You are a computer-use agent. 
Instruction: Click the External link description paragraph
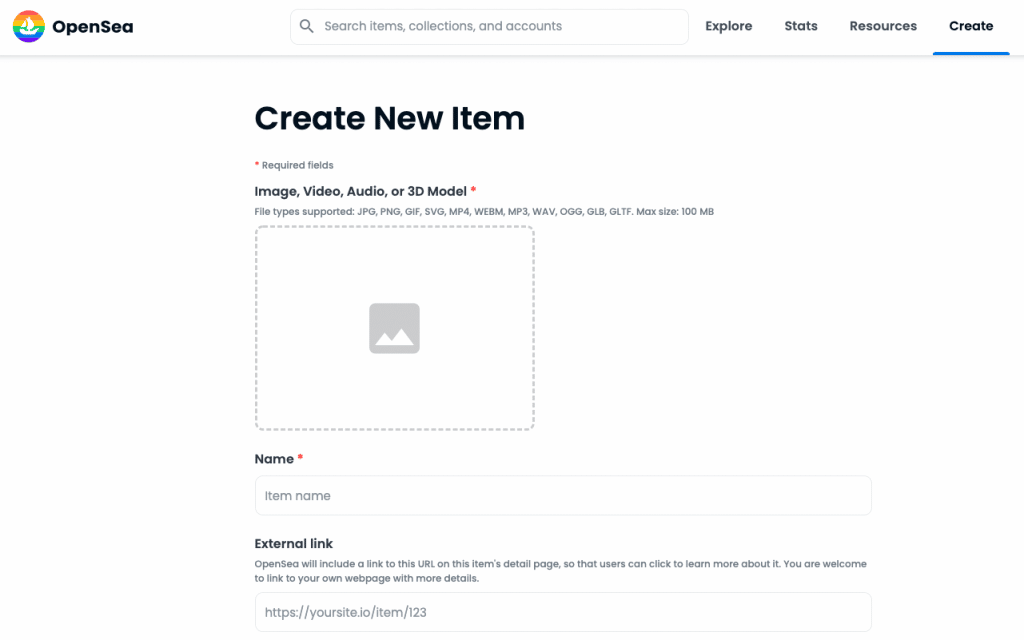[x=560, y=571]
